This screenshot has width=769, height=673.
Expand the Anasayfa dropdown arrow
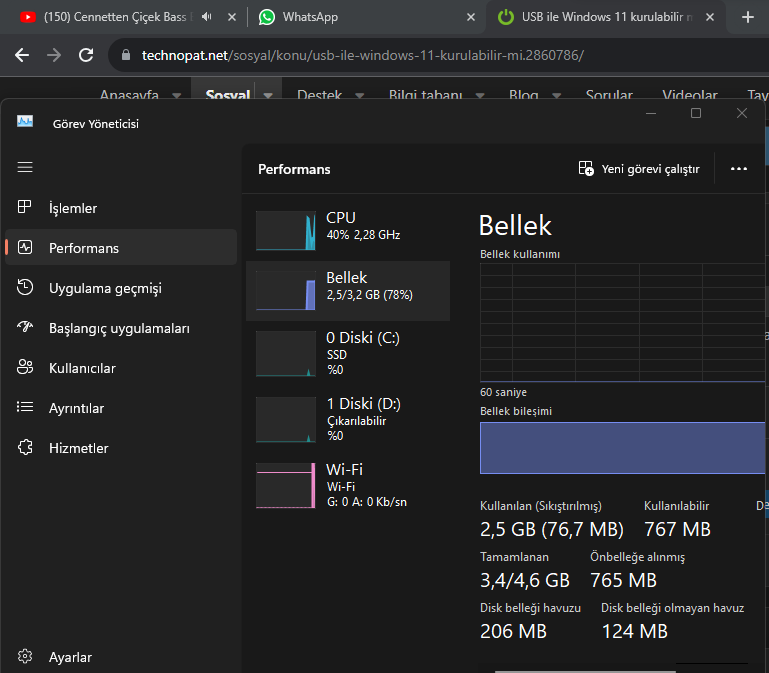[x=176, y=95]
